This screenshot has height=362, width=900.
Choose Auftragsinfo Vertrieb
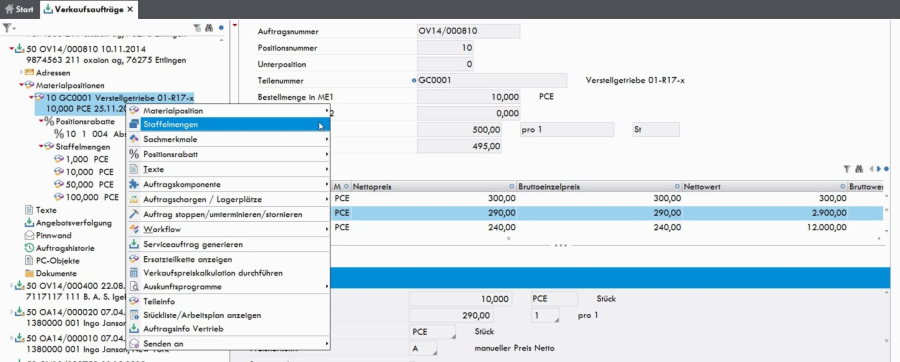point(228,329)
